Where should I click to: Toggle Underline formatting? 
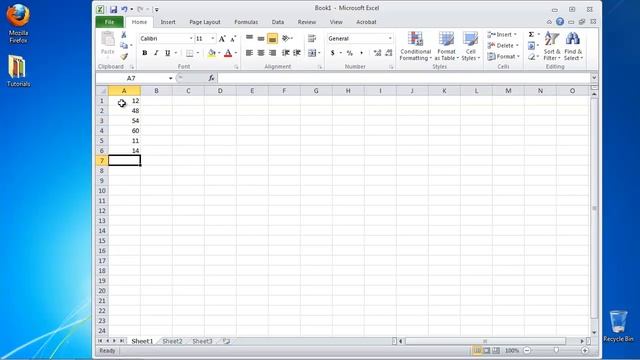tap(167, 53)
